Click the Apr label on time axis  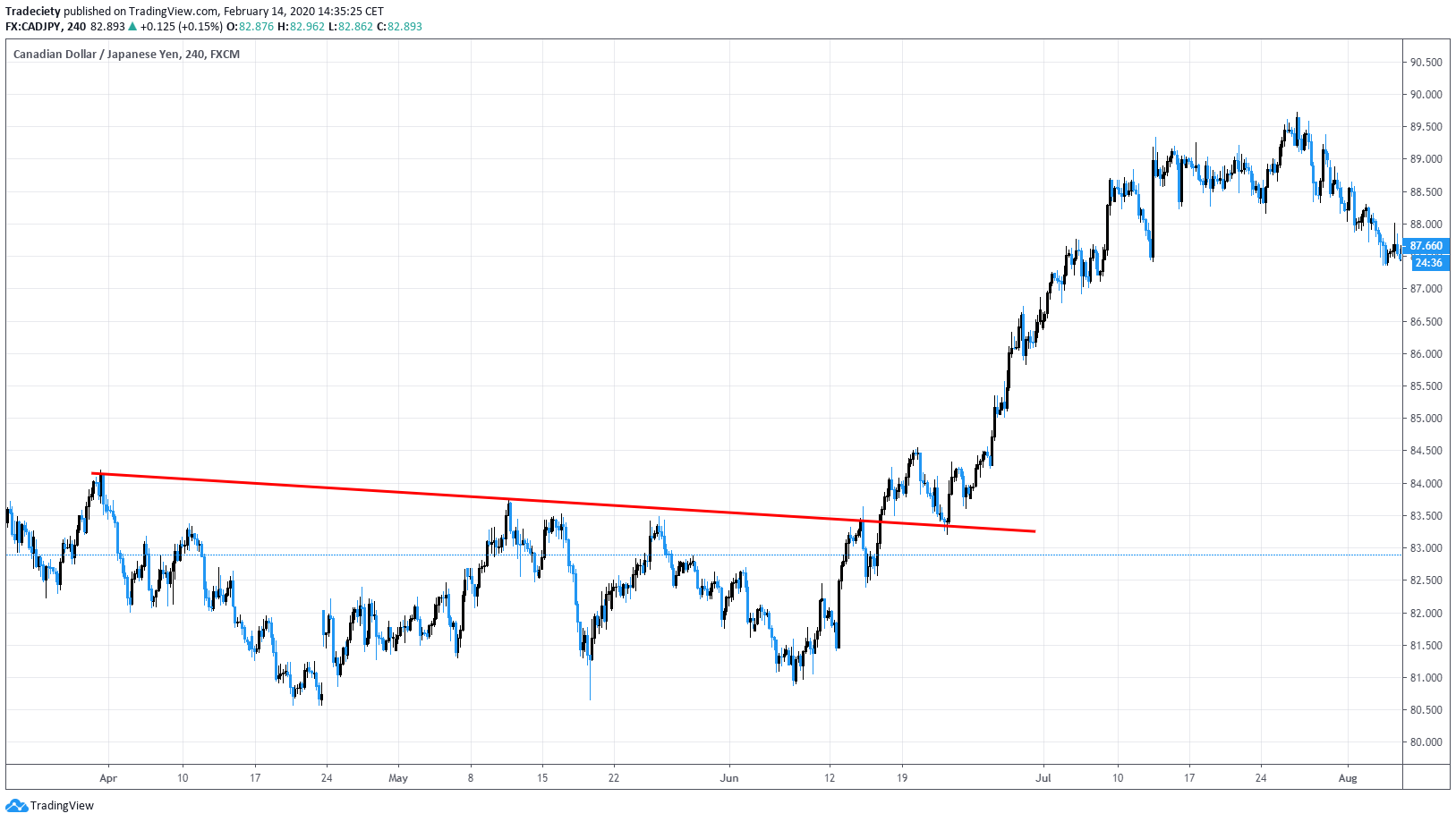pos(108,778)
